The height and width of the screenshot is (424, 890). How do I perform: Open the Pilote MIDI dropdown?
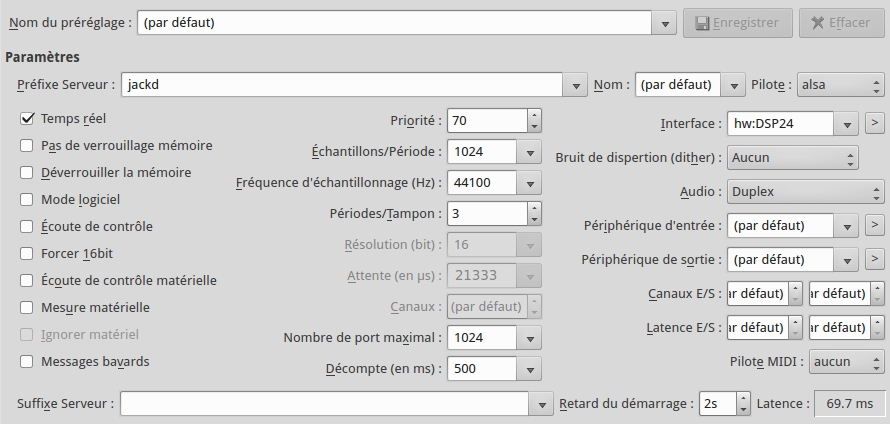[847, 361]
